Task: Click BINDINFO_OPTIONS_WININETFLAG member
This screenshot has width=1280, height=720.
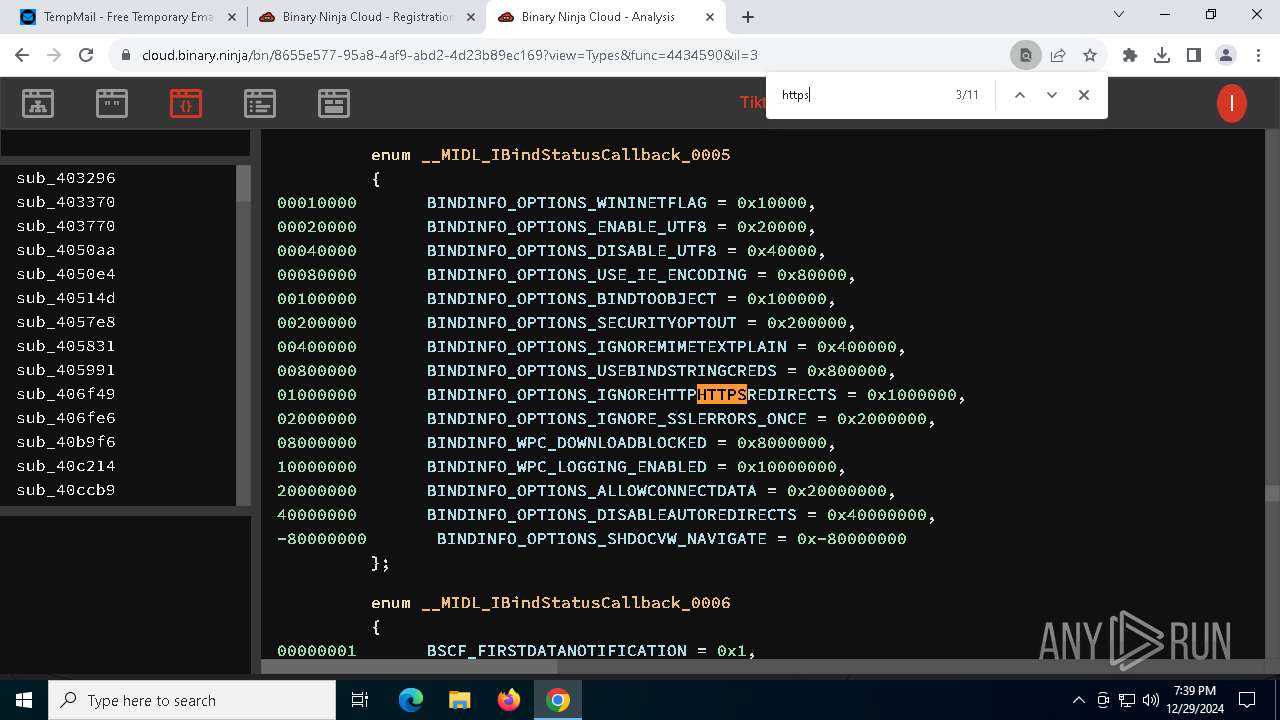Action: coord(567,202)
